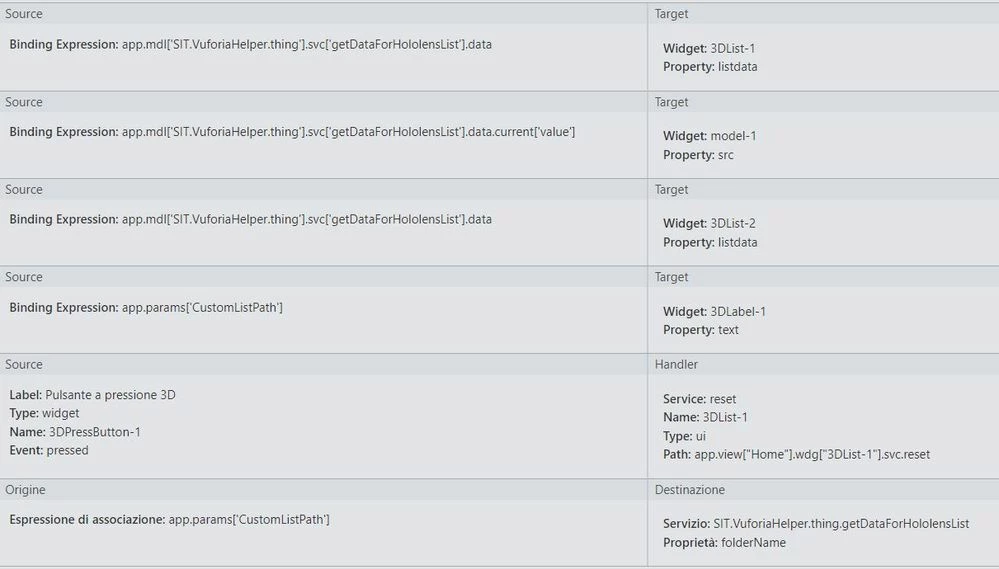Click the binding expression for 3DList-1 listdata

click(x=250, y=45)
